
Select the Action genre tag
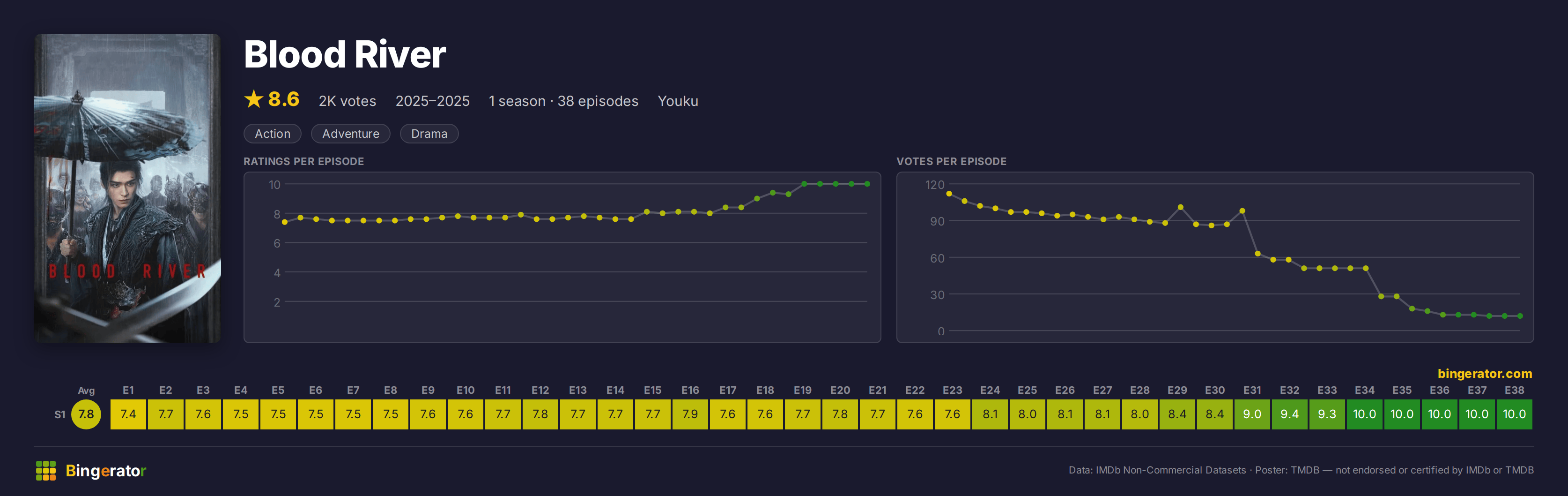pyautogui.click(x=272, y=134)
